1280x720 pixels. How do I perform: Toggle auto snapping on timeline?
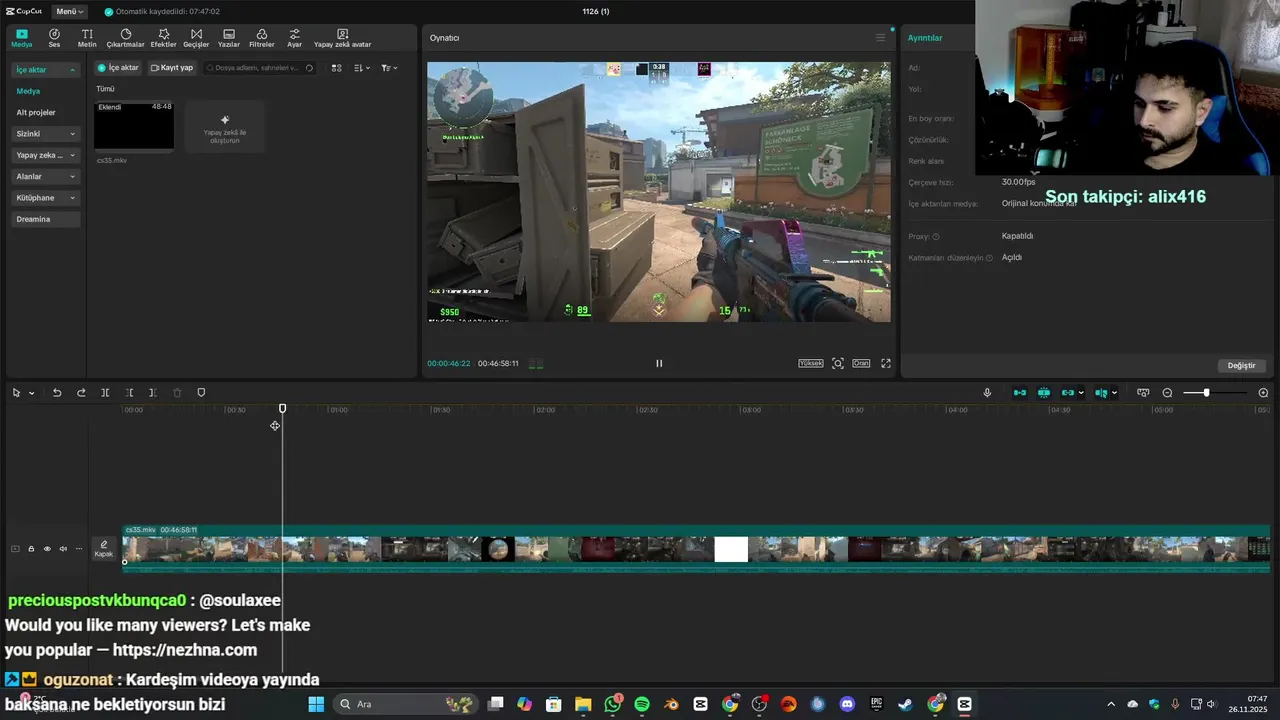pyautogui.click(x=1044, y=393)
